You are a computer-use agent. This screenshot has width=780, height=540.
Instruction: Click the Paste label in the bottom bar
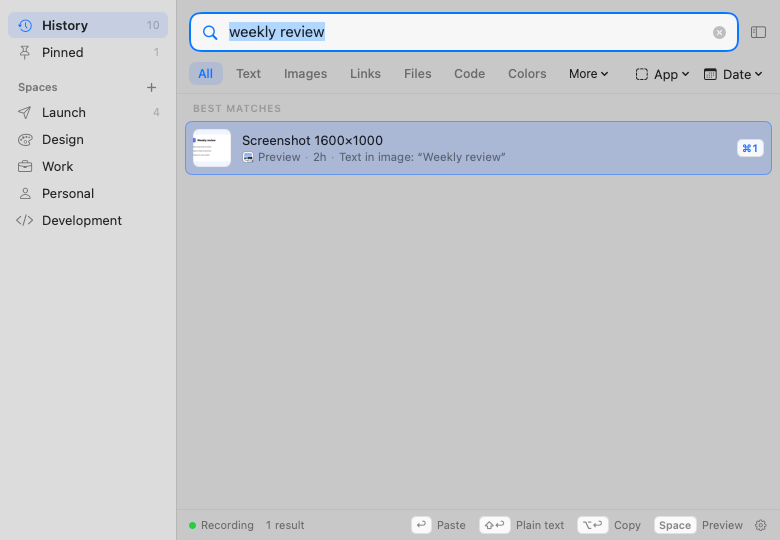click(451, 525)
